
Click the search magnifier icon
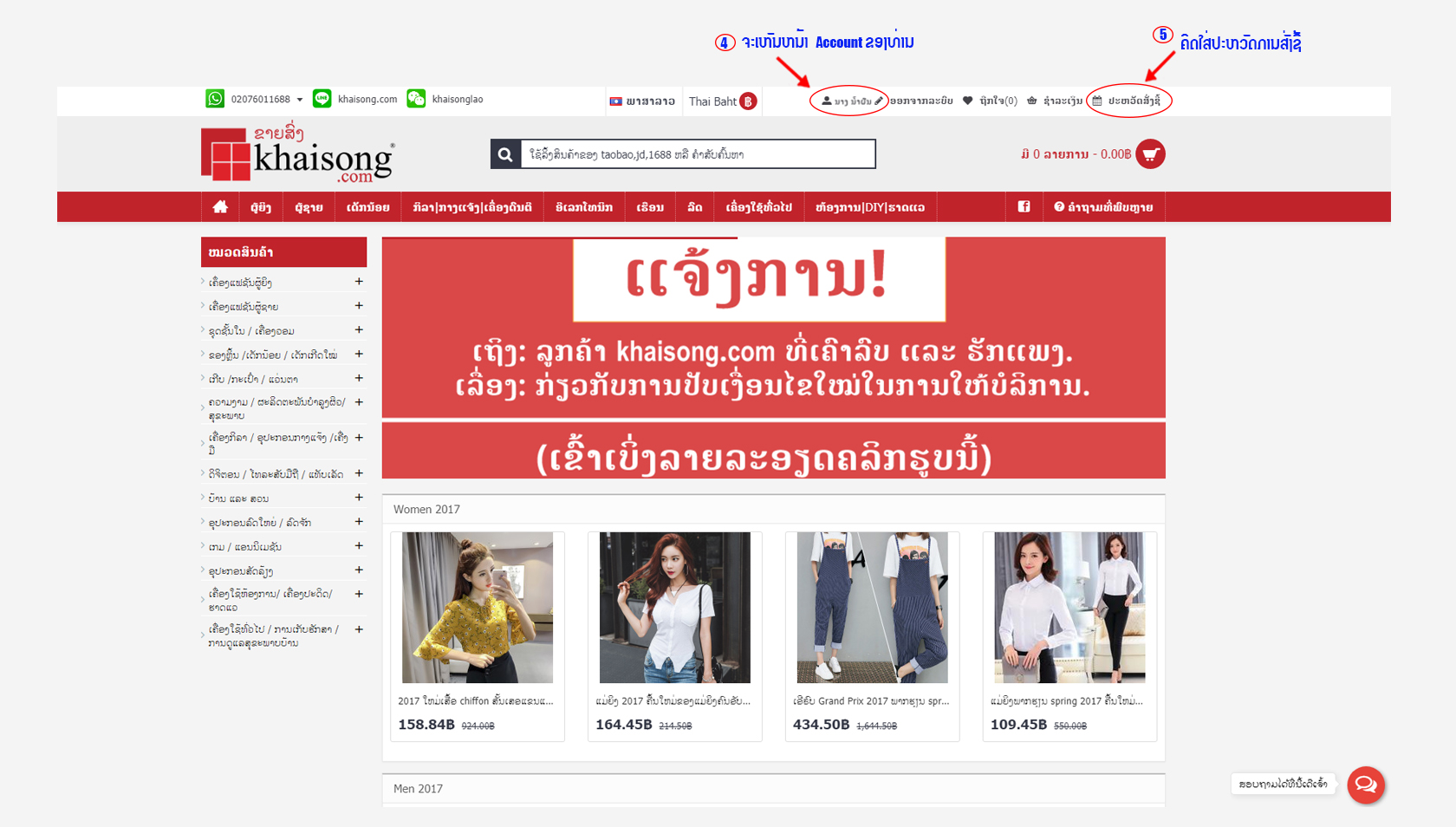coord(505,154)
